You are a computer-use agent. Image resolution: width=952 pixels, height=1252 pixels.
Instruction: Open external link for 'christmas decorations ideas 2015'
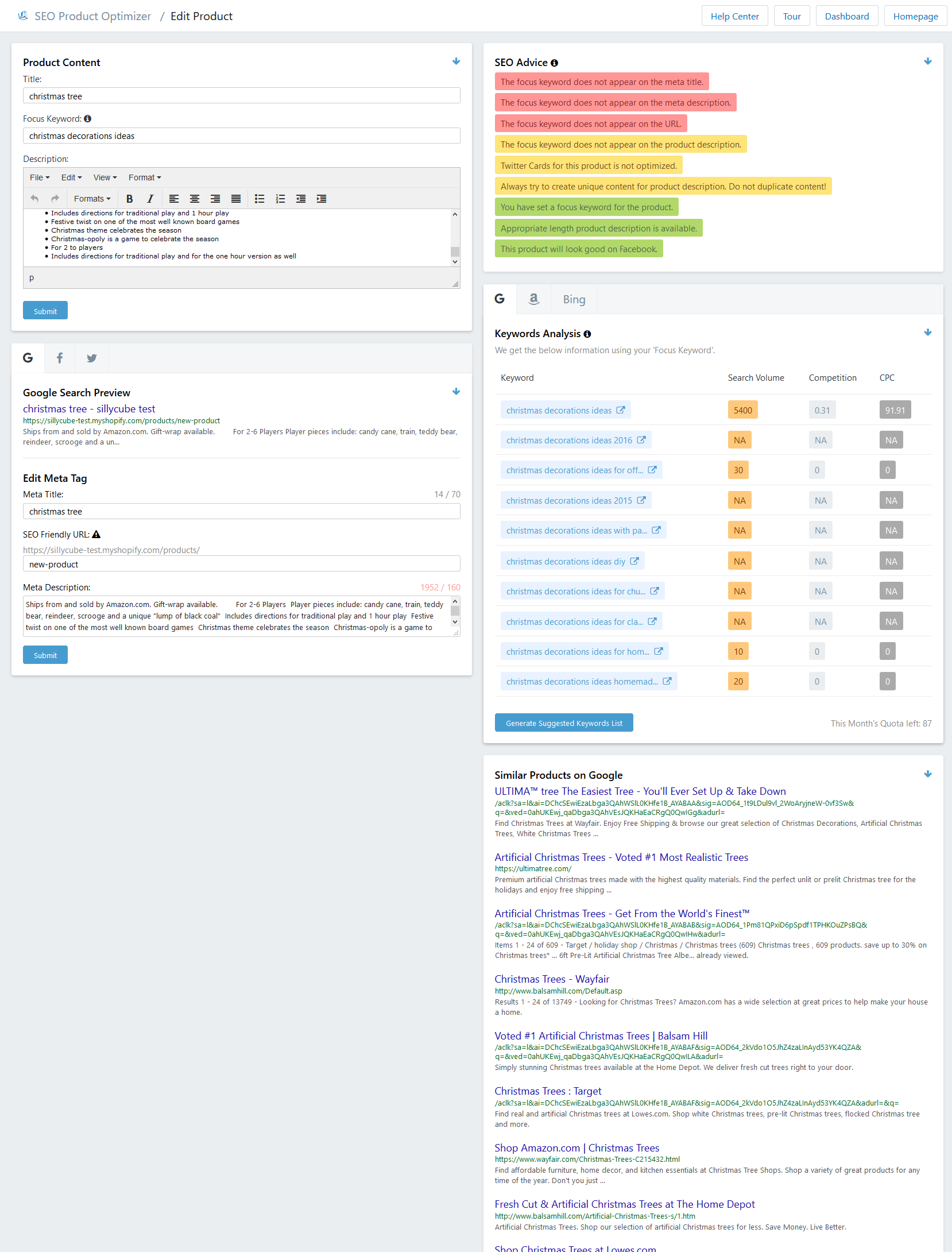[x=641, y=500]
